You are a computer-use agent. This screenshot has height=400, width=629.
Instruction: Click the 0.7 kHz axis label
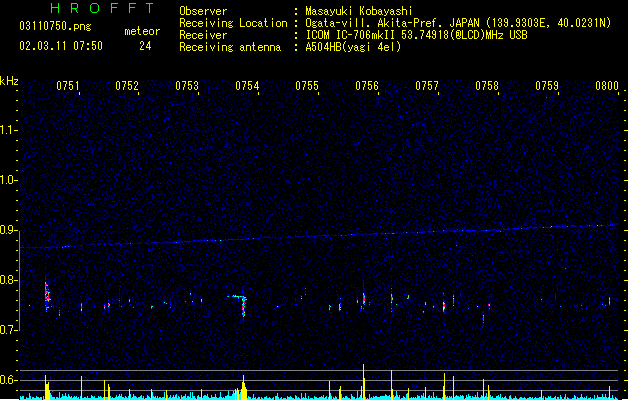pos(7,330)
